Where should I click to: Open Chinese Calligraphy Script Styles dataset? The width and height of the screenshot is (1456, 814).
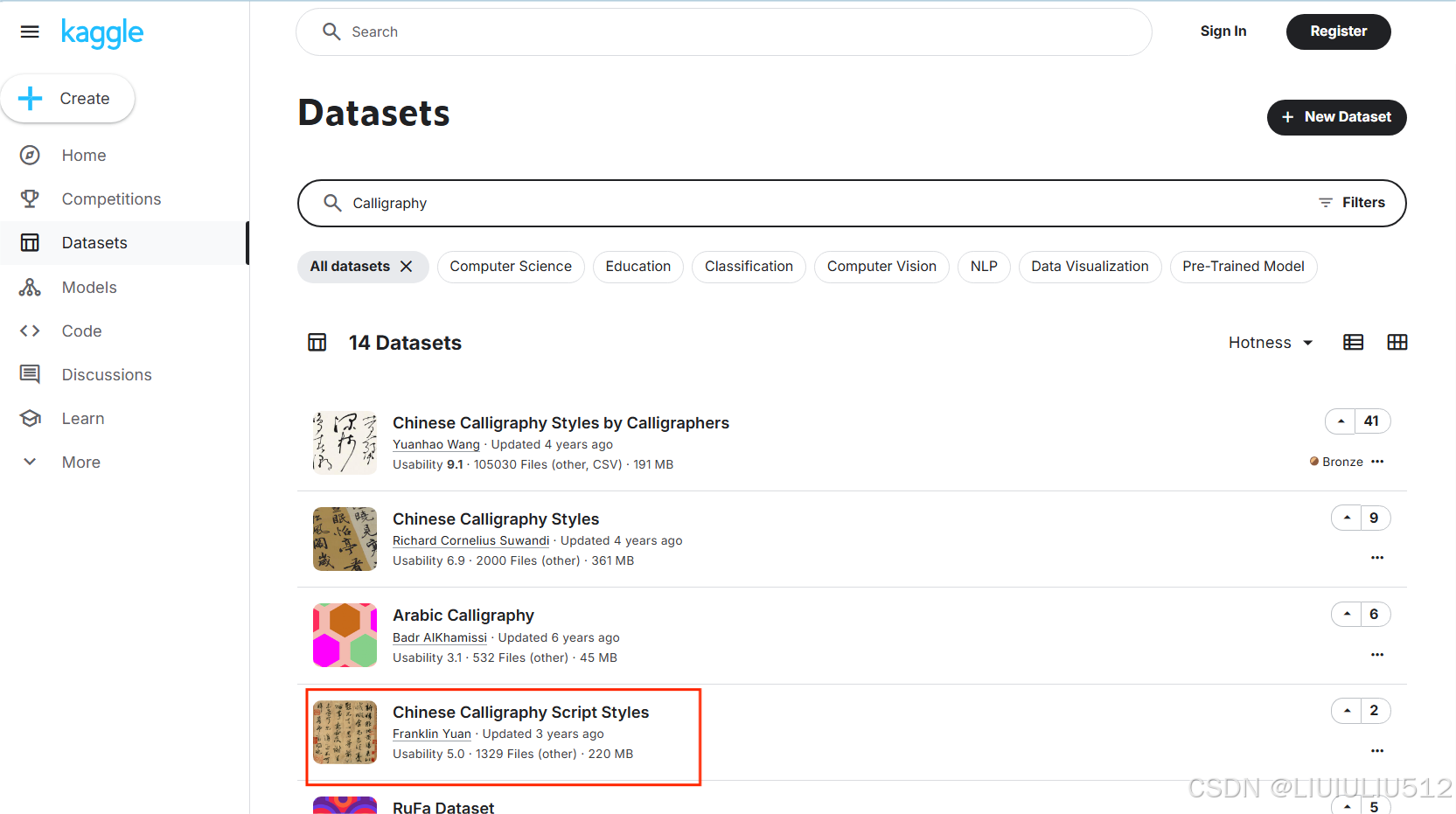[521, 713]
